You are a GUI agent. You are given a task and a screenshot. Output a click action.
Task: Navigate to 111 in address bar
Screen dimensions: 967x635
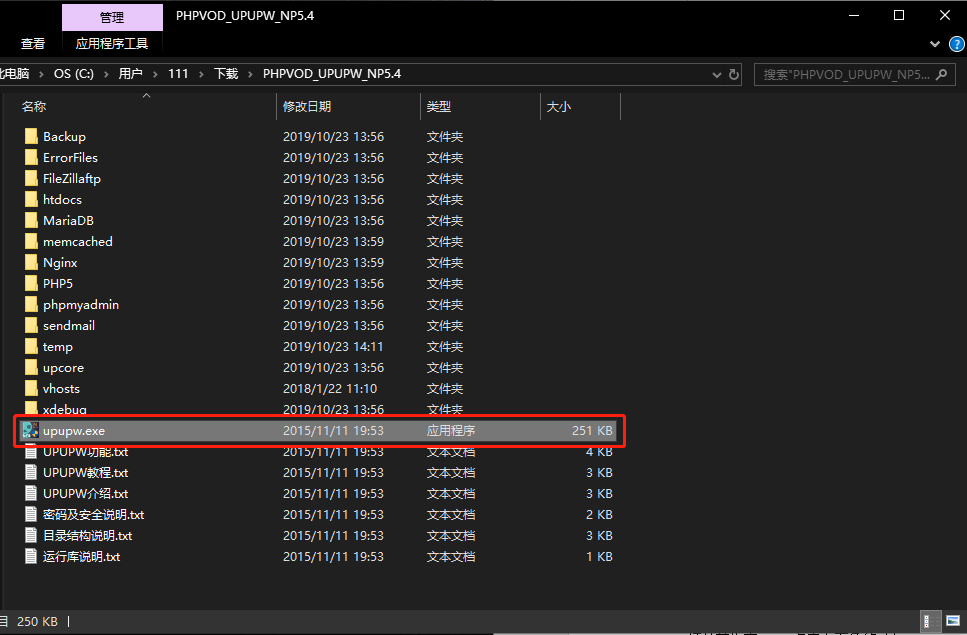(x=178, y=74)
